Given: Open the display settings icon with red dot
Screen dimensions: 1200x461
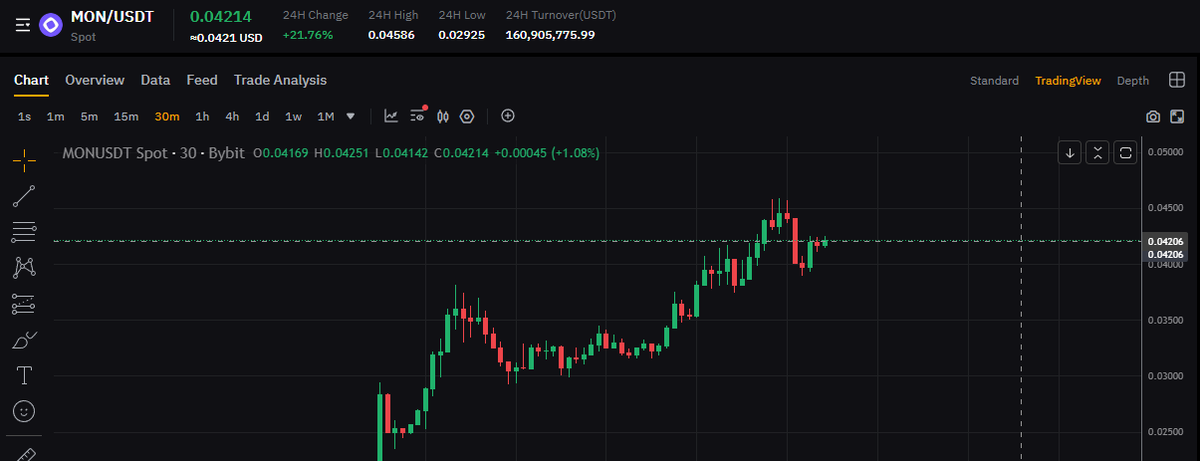Looking at the screenshot, I should (x=418, y=115).
